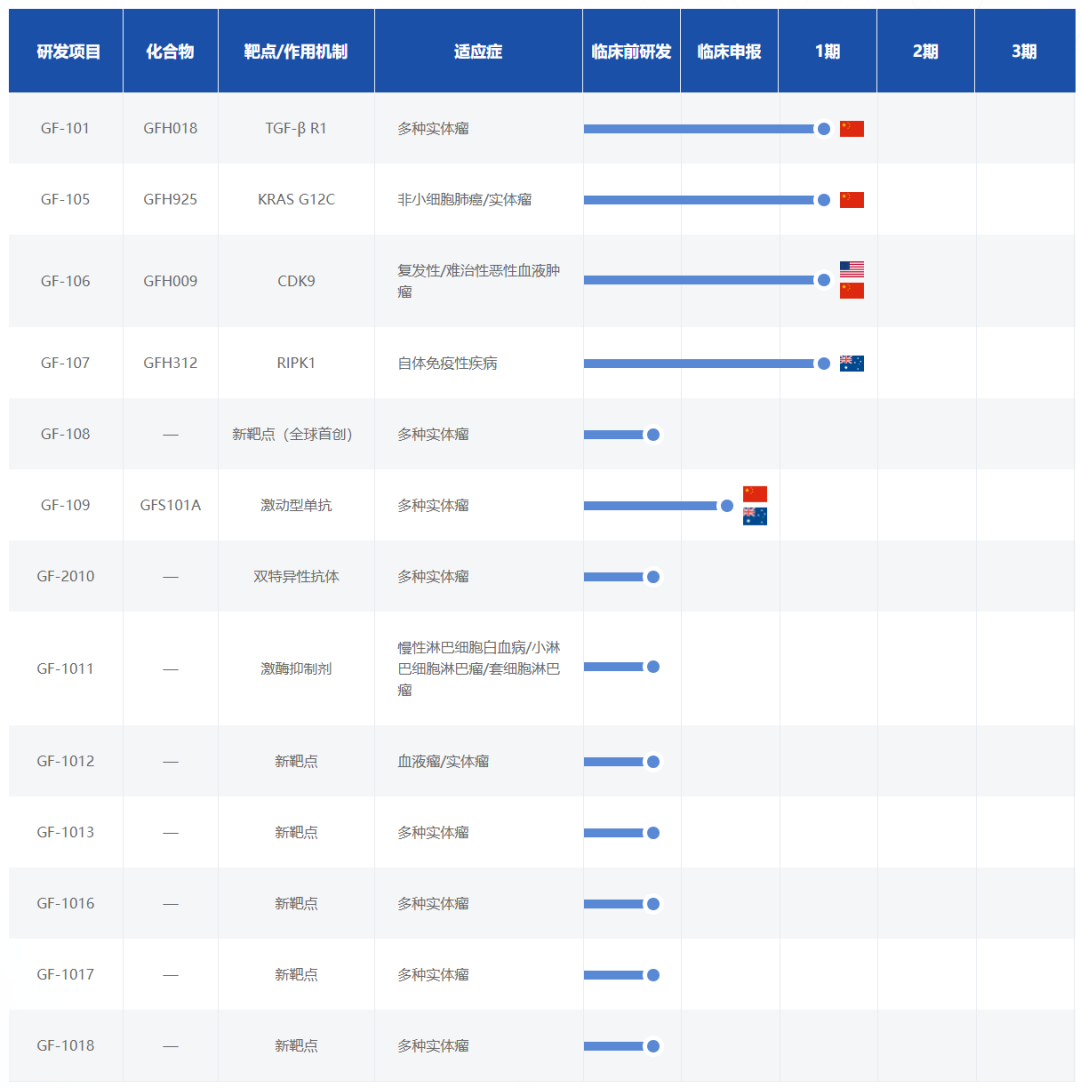This screenshot has width=1080, height=1088.
Task: Click the 适应症 column header
Action: (478, 51)
